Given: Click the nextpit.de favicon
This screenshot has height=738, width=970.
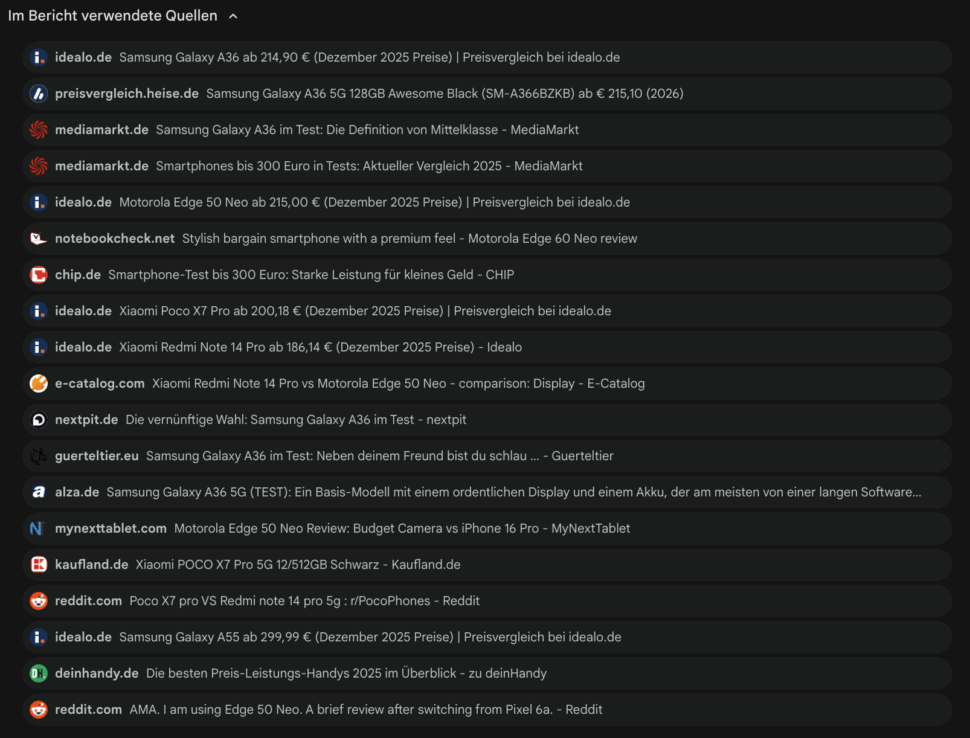Looking at the screenshot, I should tap(38, 420).
